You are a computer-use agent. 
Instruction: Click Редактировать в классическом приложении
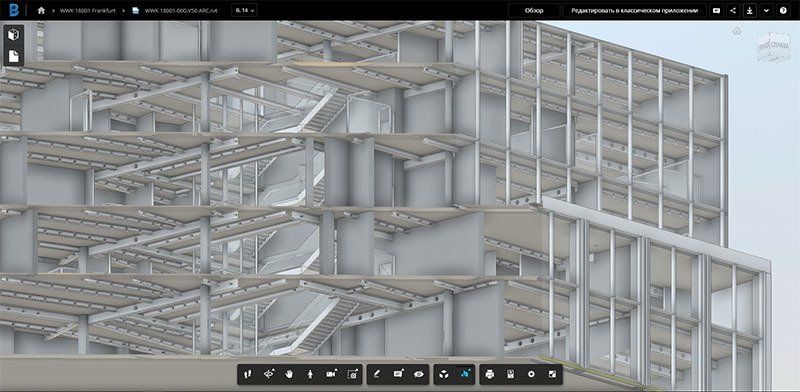tap(635, 10)
